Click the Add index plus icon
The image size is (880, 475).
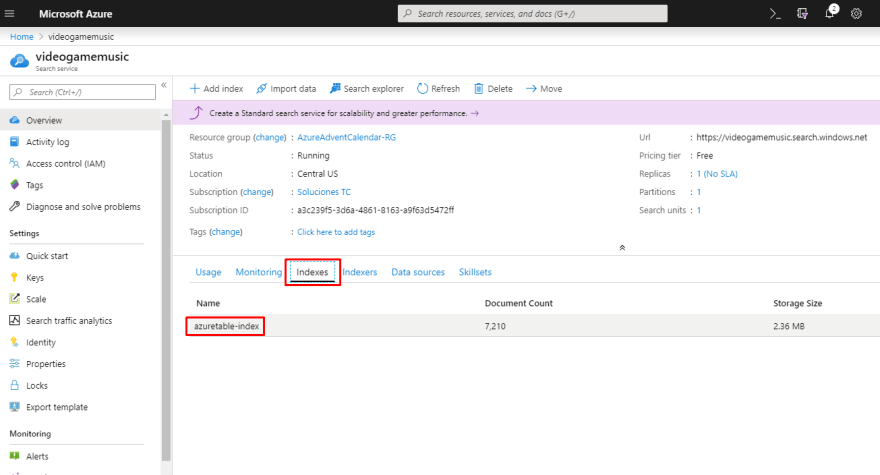click(195, 89)
